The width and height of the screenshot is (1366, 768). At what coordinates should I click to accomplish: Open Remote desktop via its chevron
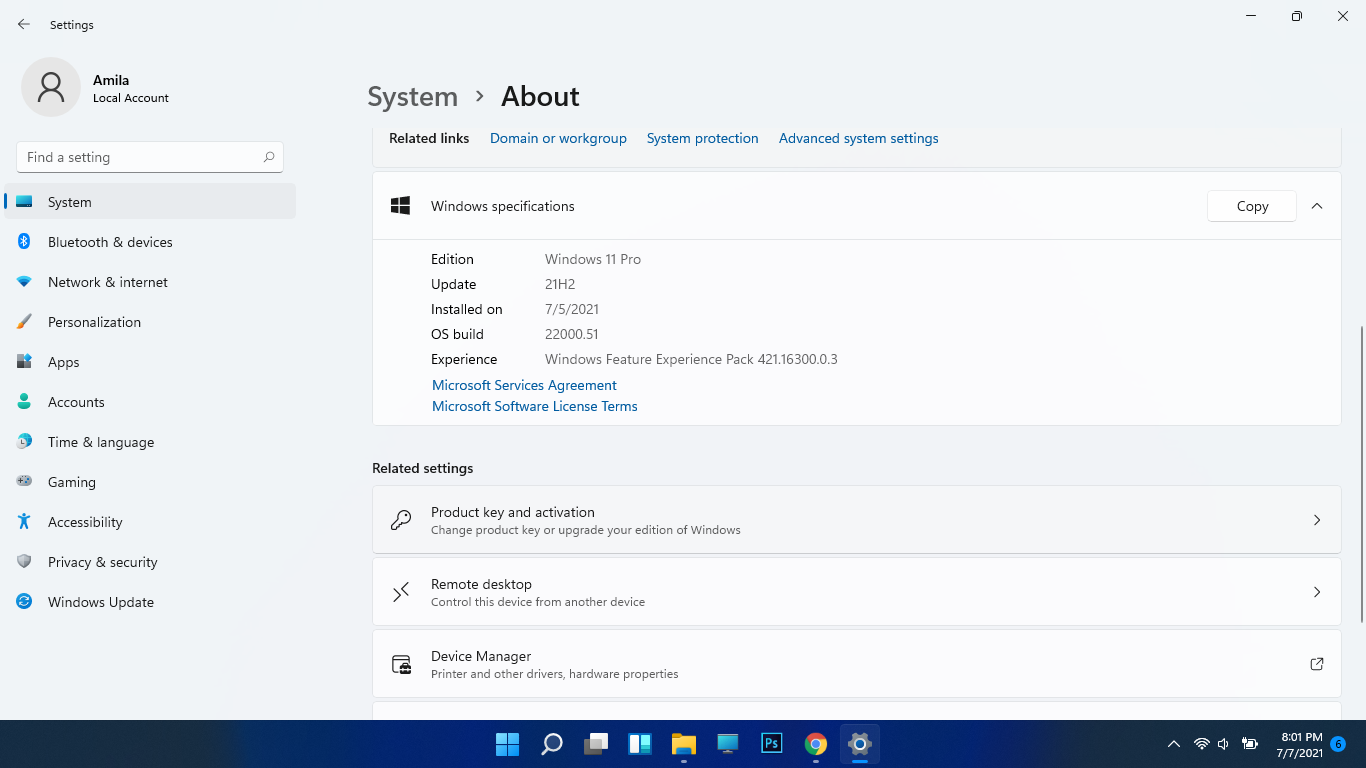click(1317, 592)
